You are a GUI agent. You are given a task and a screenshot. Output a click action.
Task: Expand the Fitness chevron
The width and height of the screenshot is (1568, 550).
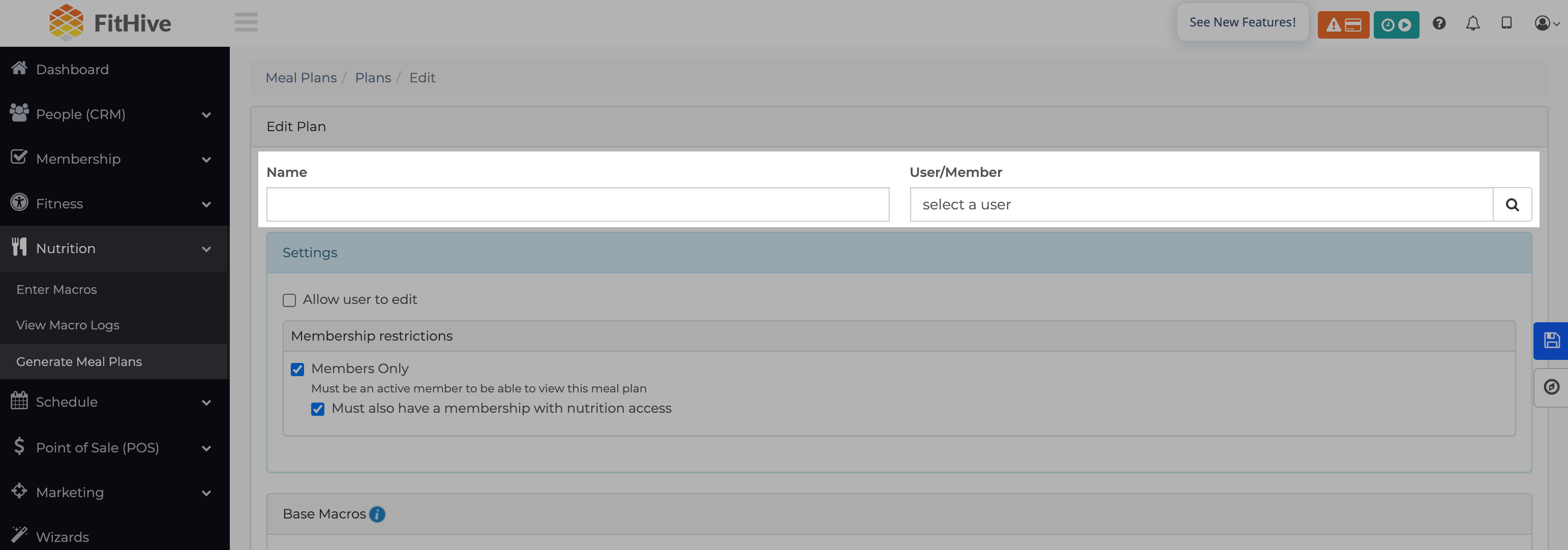coord(206,204)
